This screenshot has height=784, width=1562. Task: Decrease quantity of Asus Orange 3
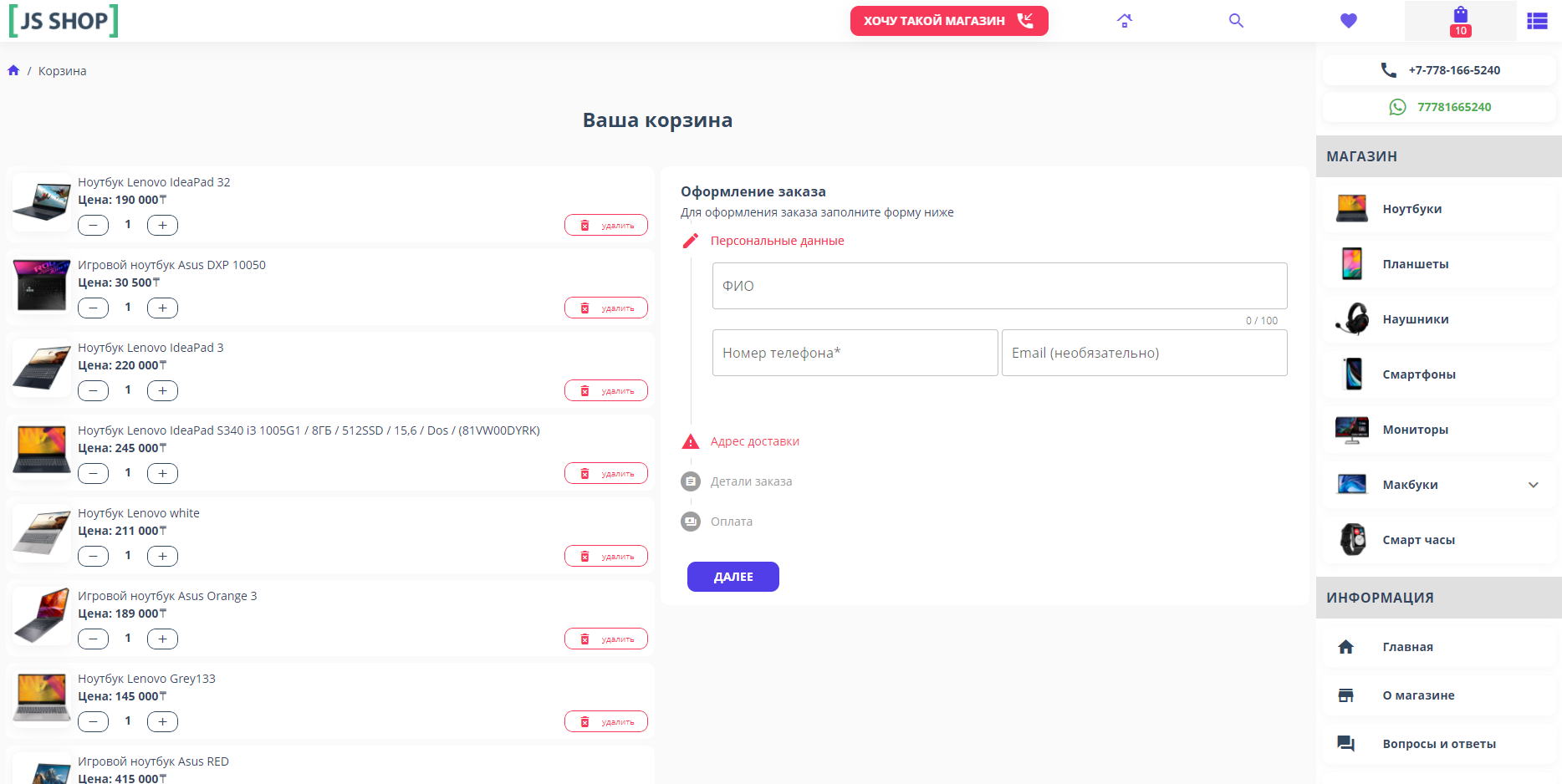93,639
